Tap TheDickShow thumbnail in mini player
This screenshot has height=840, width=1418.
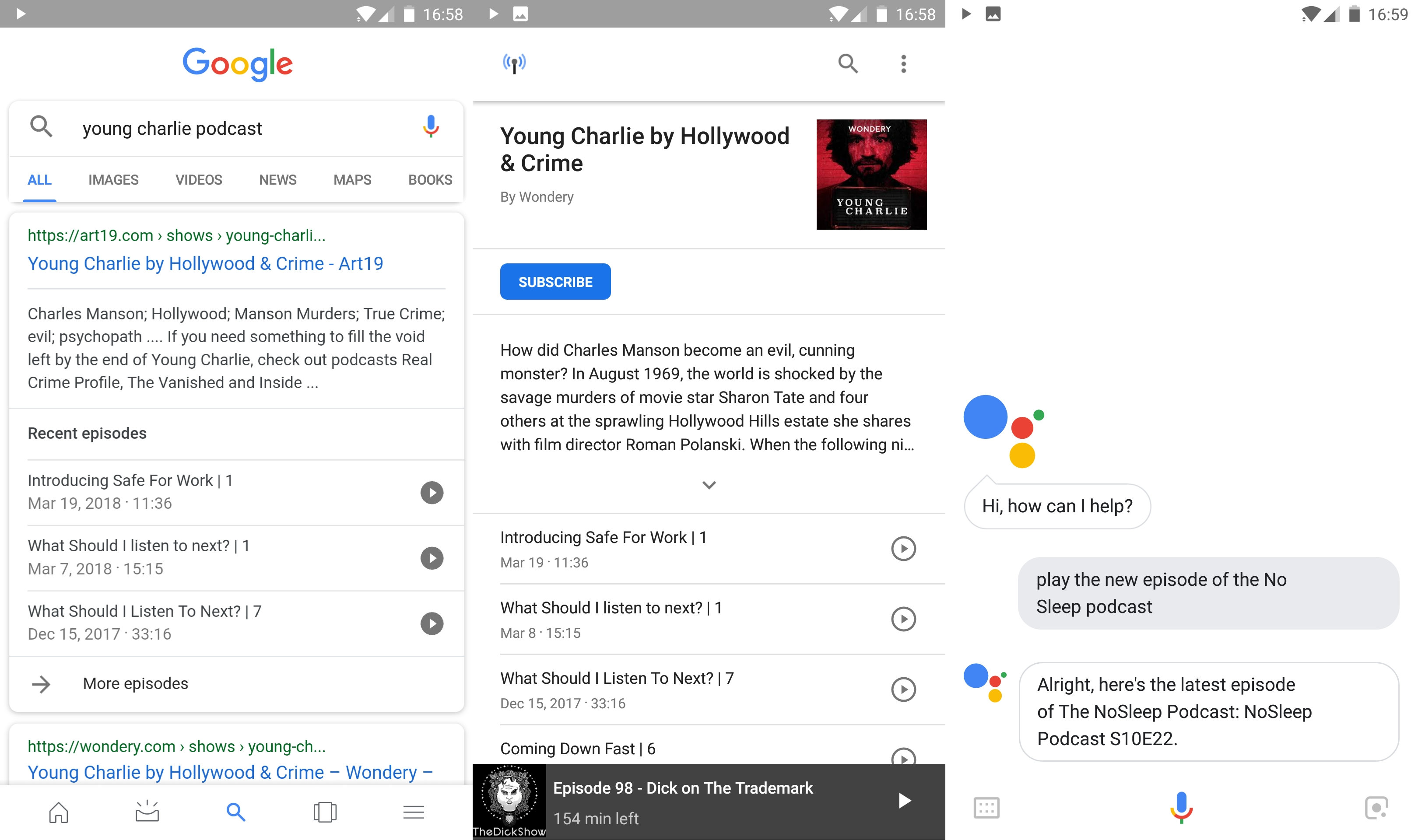509,801
